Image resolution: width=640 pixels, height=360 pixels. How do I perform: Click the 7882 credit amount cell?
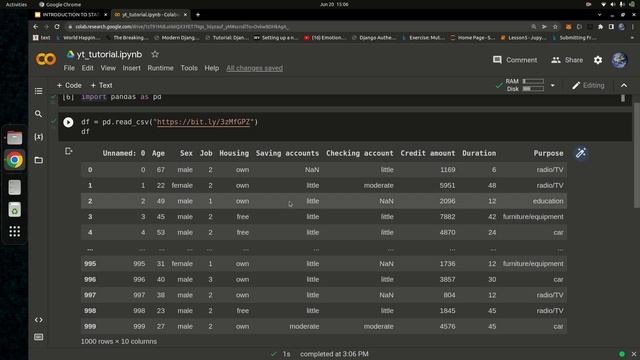point(447,217)
